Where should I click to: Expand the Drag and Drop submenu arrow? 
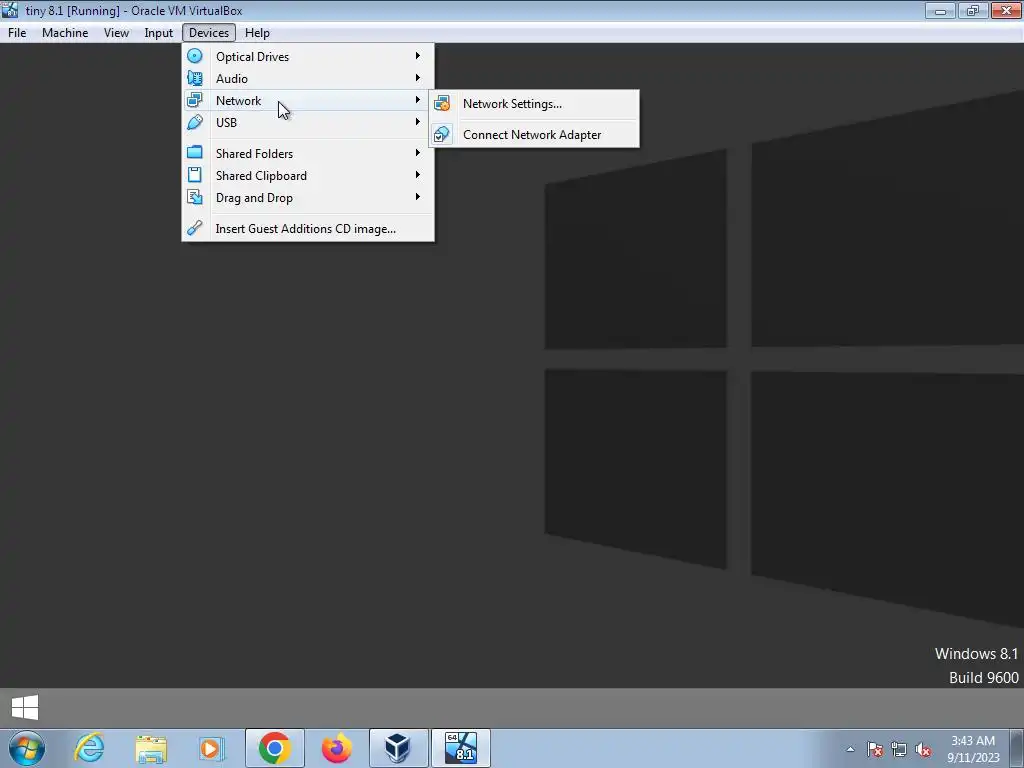[x=417, y=197]
